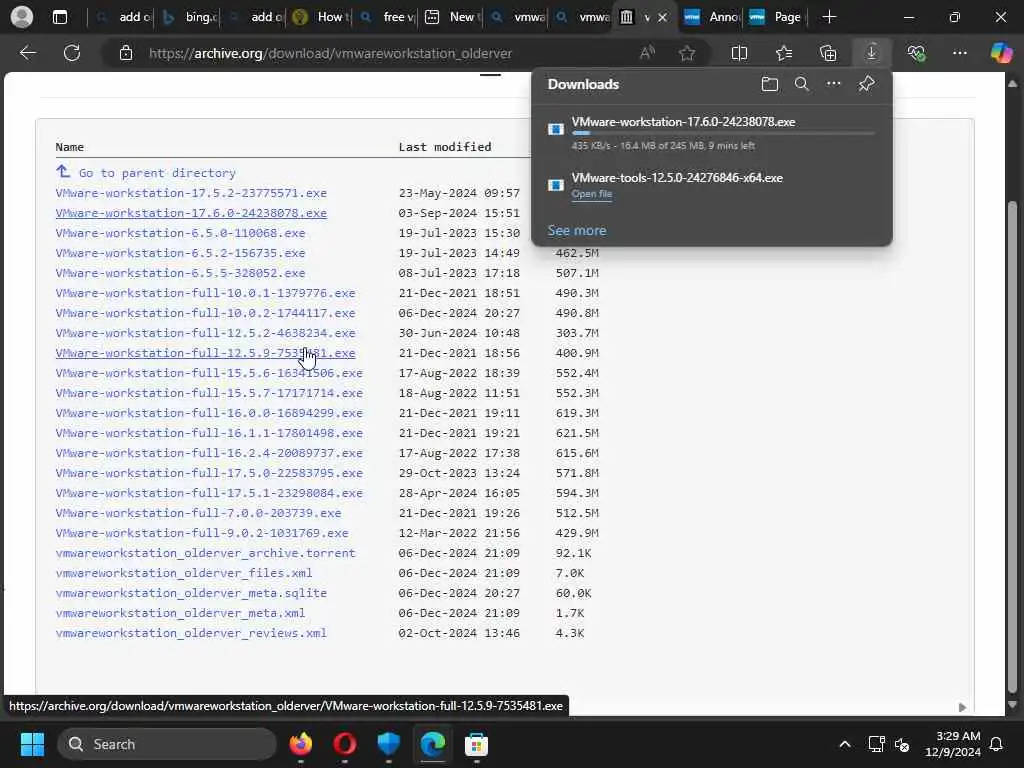Open Microsoft Store from taskbar
Viewport: 1024px width, 768px height.
point(477,744)
